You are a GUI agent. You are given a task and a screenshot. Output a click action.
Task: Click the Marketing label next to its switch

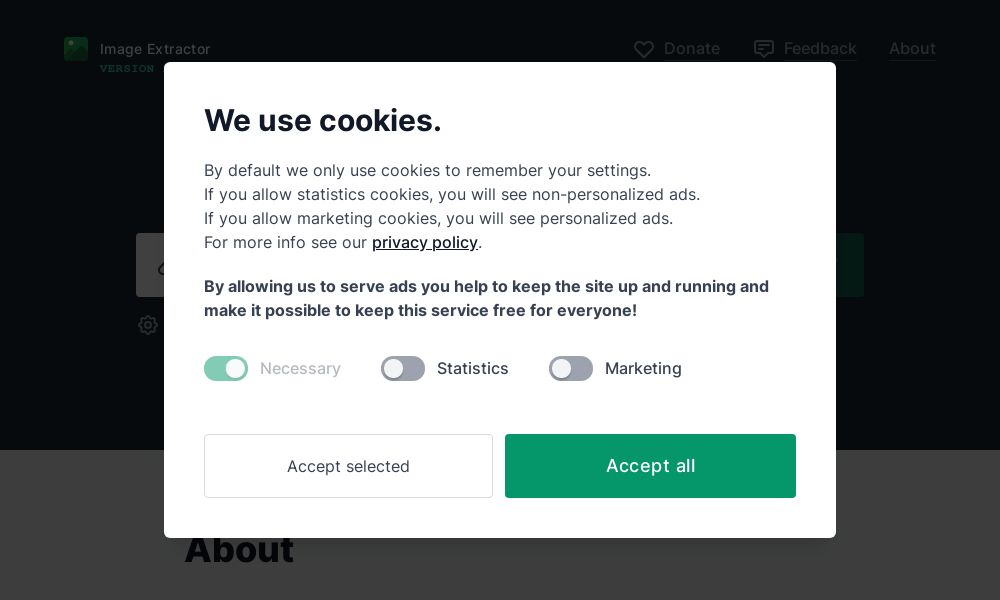[x=643, y=368]
